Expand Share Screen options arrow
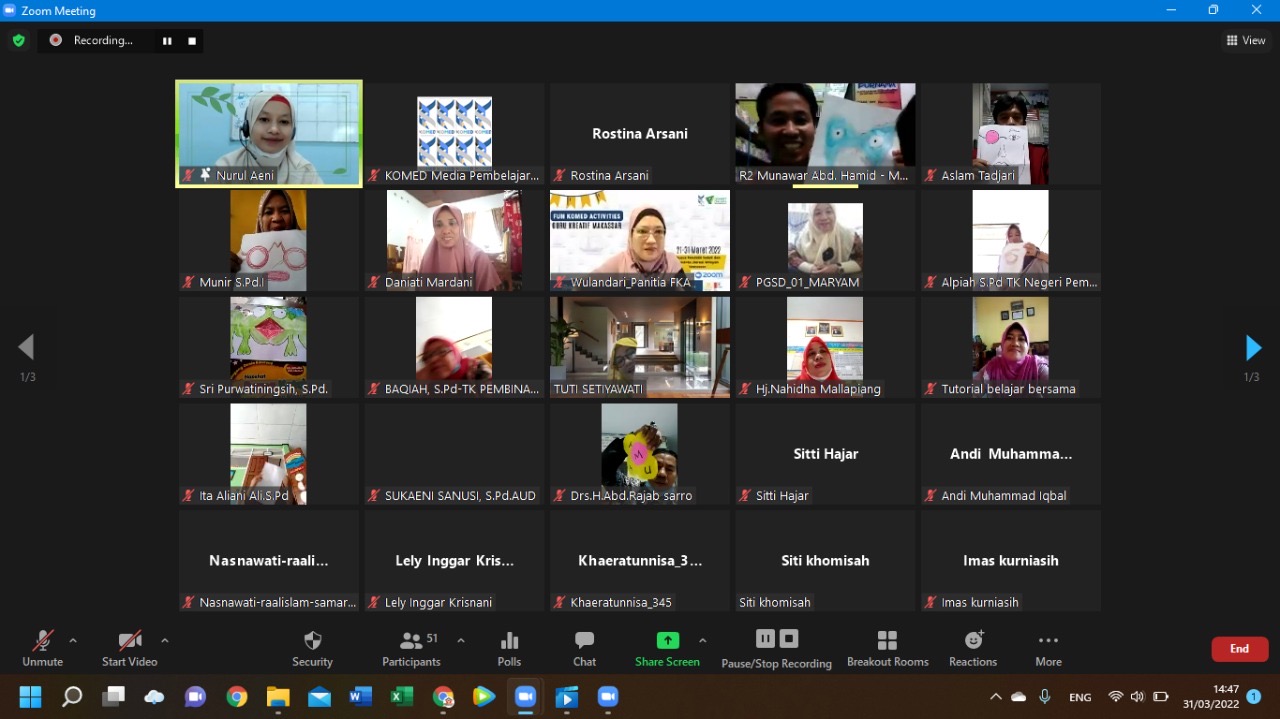1280x719 pixels. click(703, 640)
